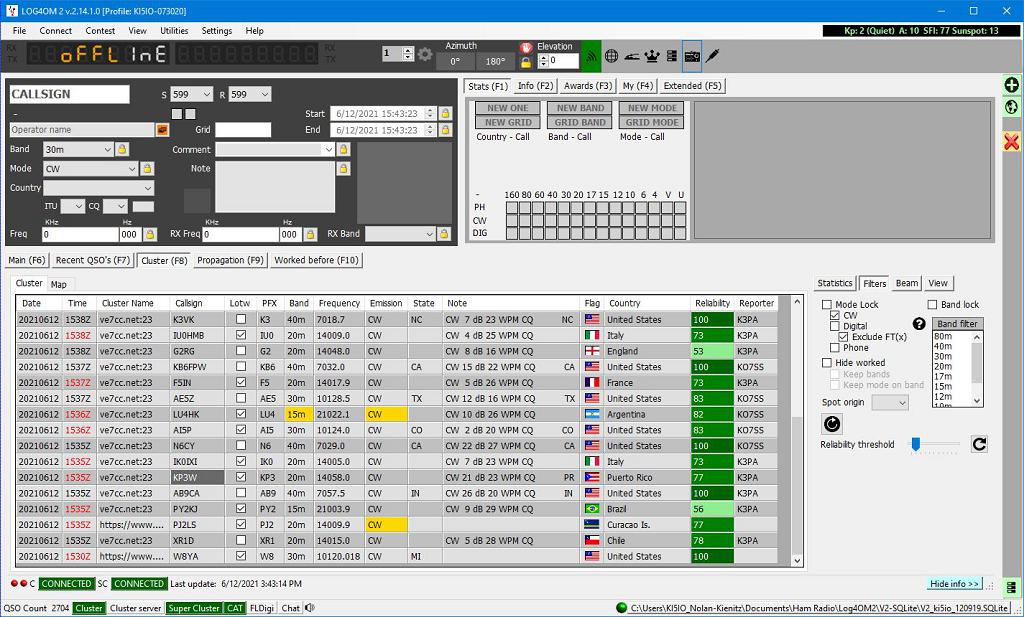Image resolution: width=1024 pixels, height=617 pixels.
Task: Open the globe map icon in toolbar
Action: tap(611, 56)
